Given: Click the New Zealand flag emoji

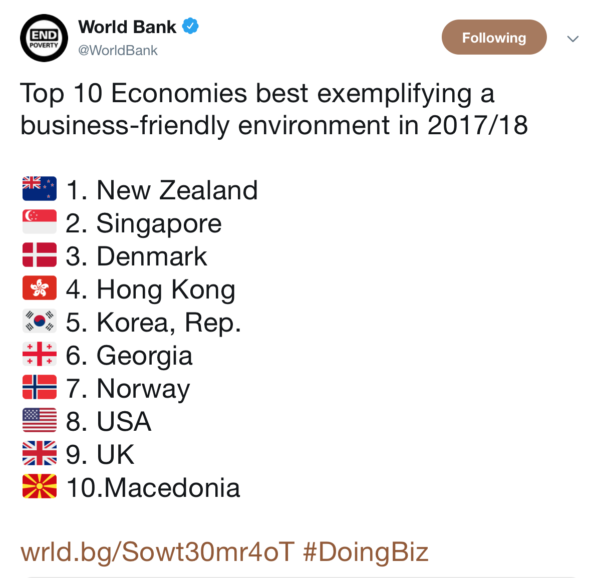Looking at the screenshot, I should [39, 190].
